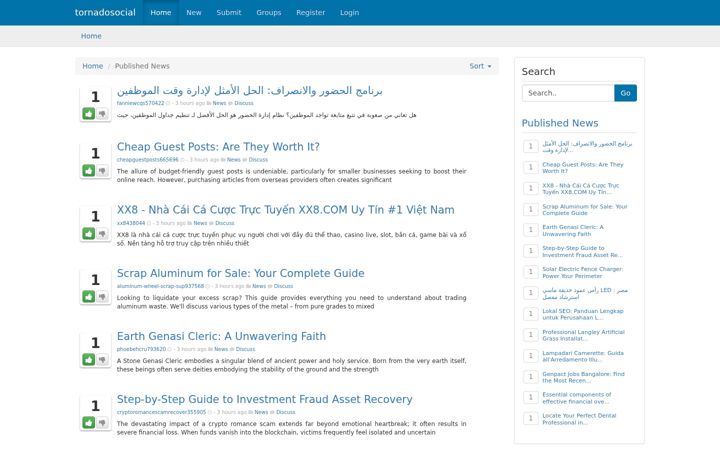
Task: Go to the Submit page
Action: 229,12
